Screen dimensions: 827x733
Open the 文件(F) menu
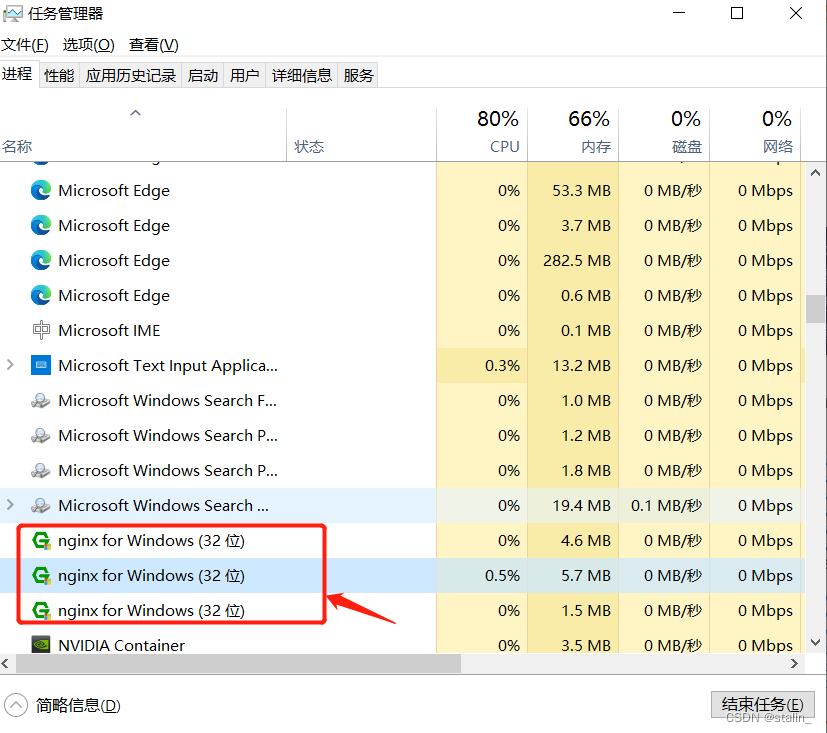click(x=25, y=45)
